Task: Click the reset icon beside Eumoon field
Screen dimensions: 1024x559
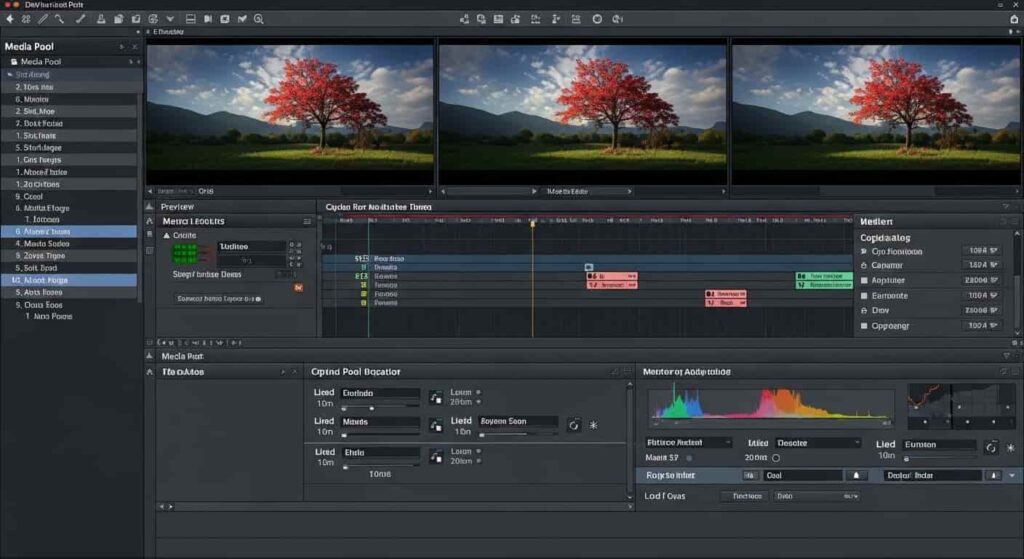Action: click(x=991, y=447)
